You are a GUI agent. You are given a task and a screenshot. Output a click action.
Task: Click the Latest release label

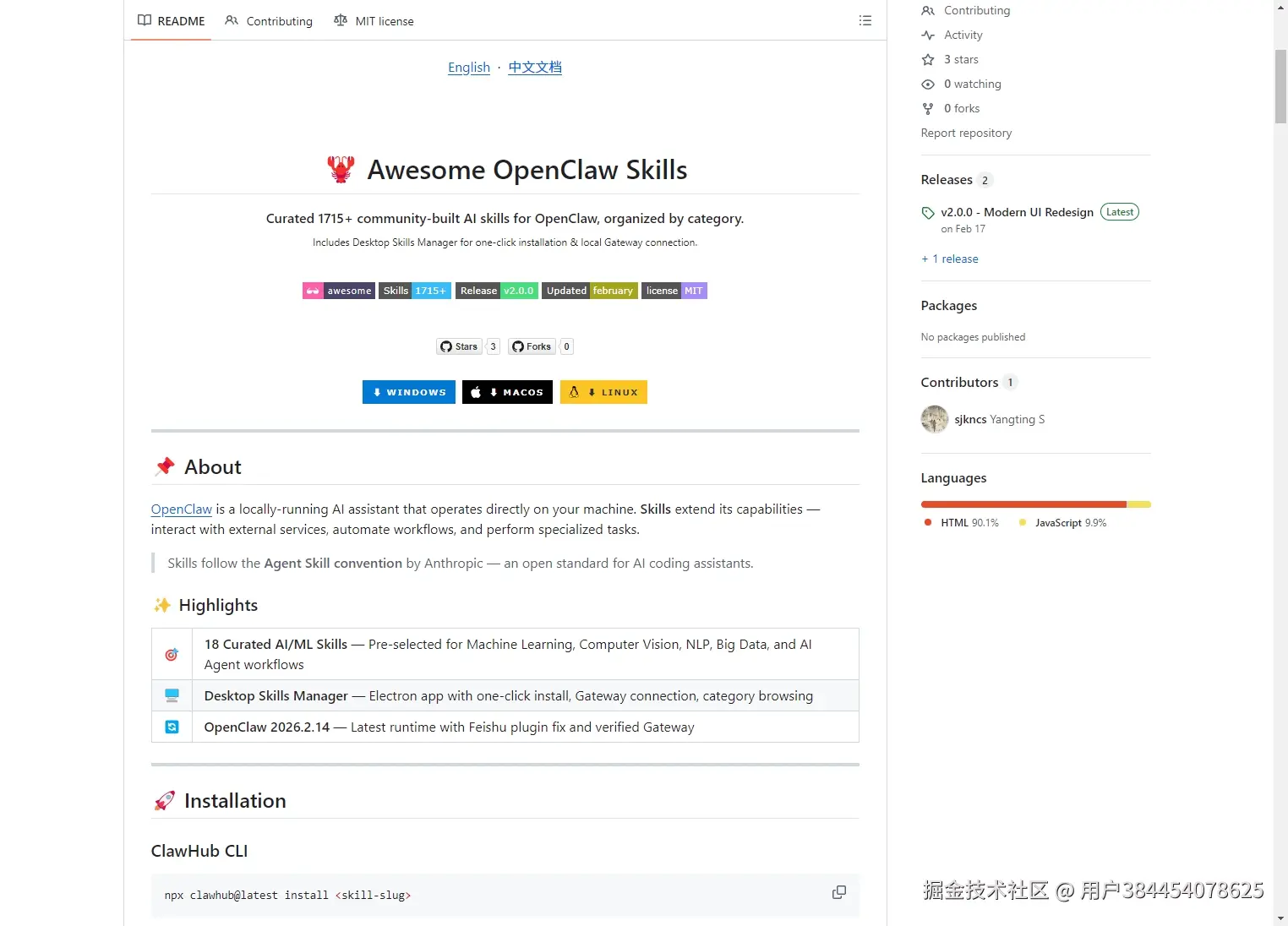point(1120,212)
